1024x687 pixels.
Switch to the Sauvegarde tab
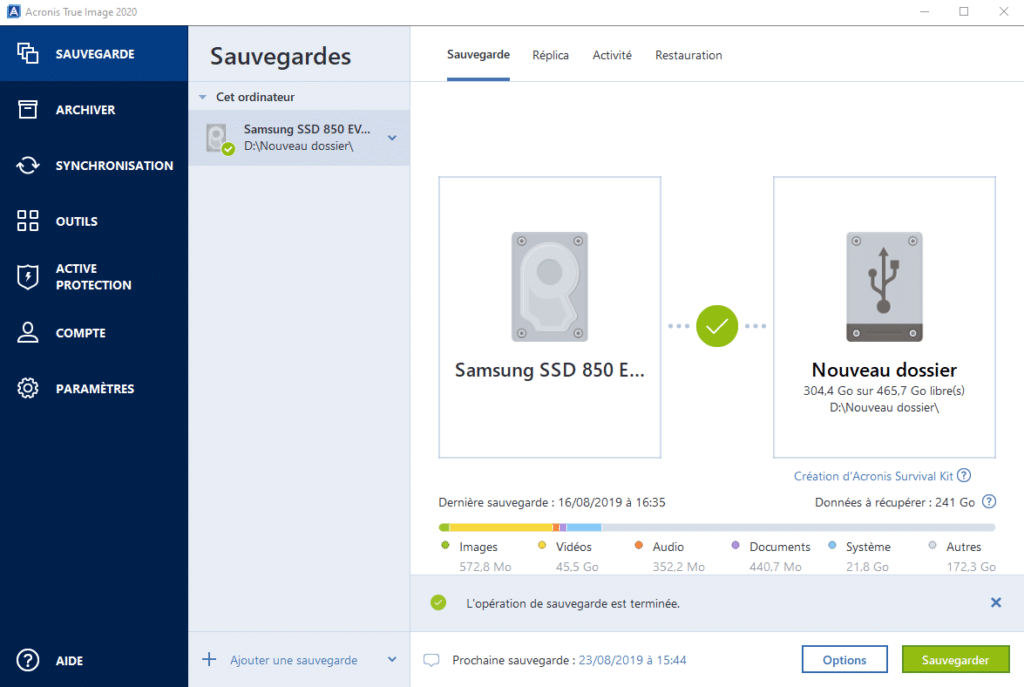point(478,55)
